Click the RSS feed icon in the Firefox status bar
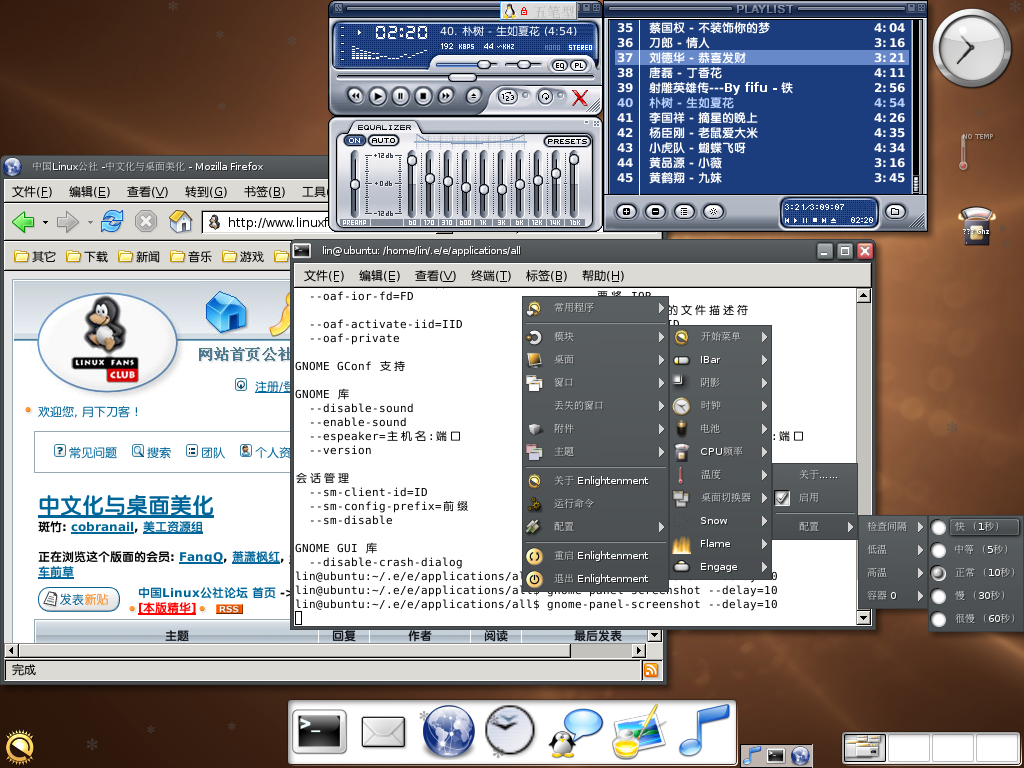The height and width of the screenshot is (768, 1024). 650,670
